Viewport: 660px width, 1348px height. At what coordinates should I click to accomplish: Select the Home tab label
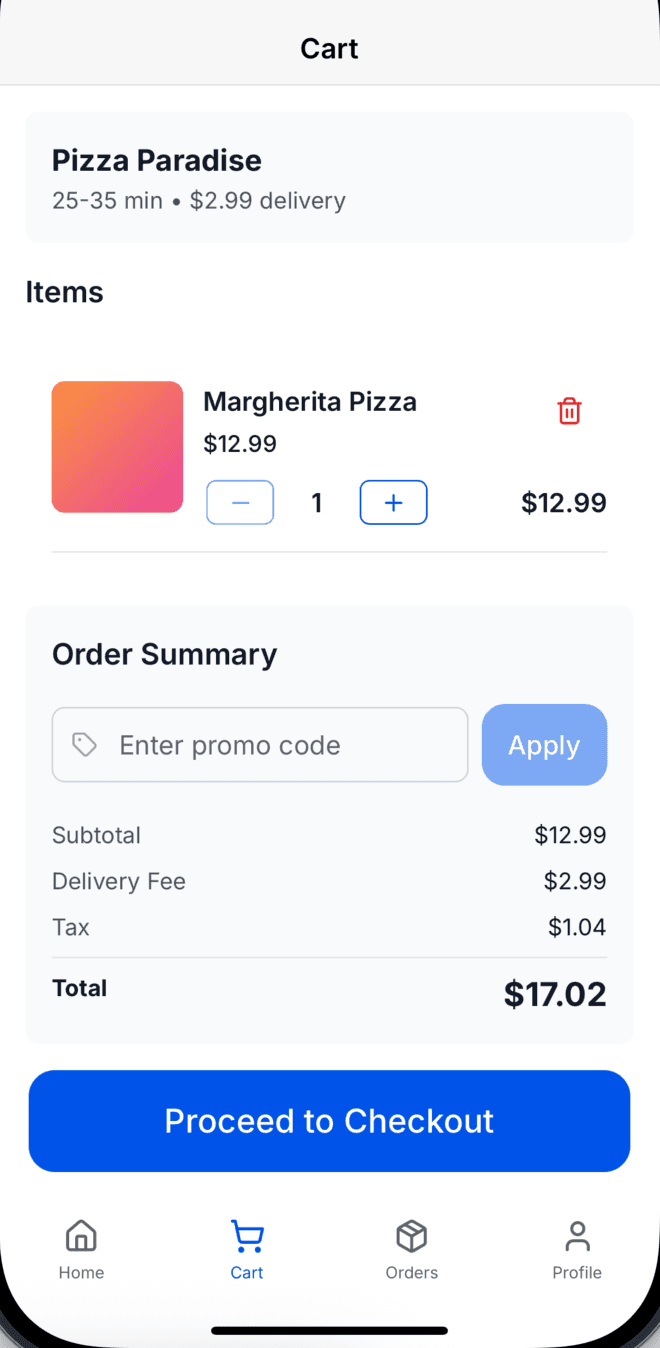(x=81, y=1272)
